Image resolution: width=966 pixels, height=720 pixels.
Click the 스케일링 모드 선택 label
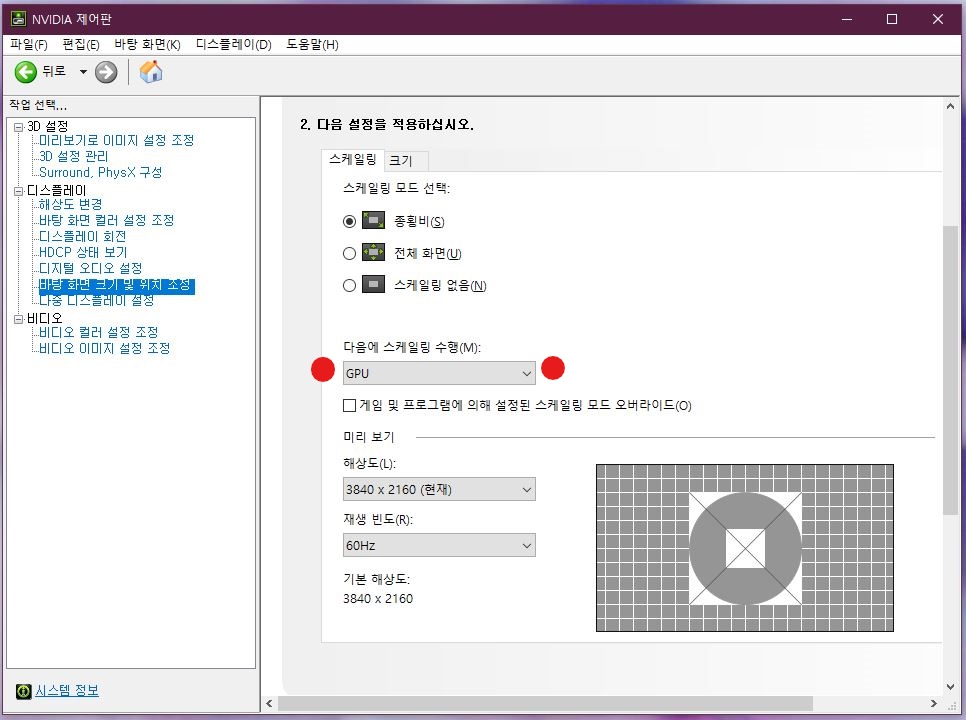(396, 188)
